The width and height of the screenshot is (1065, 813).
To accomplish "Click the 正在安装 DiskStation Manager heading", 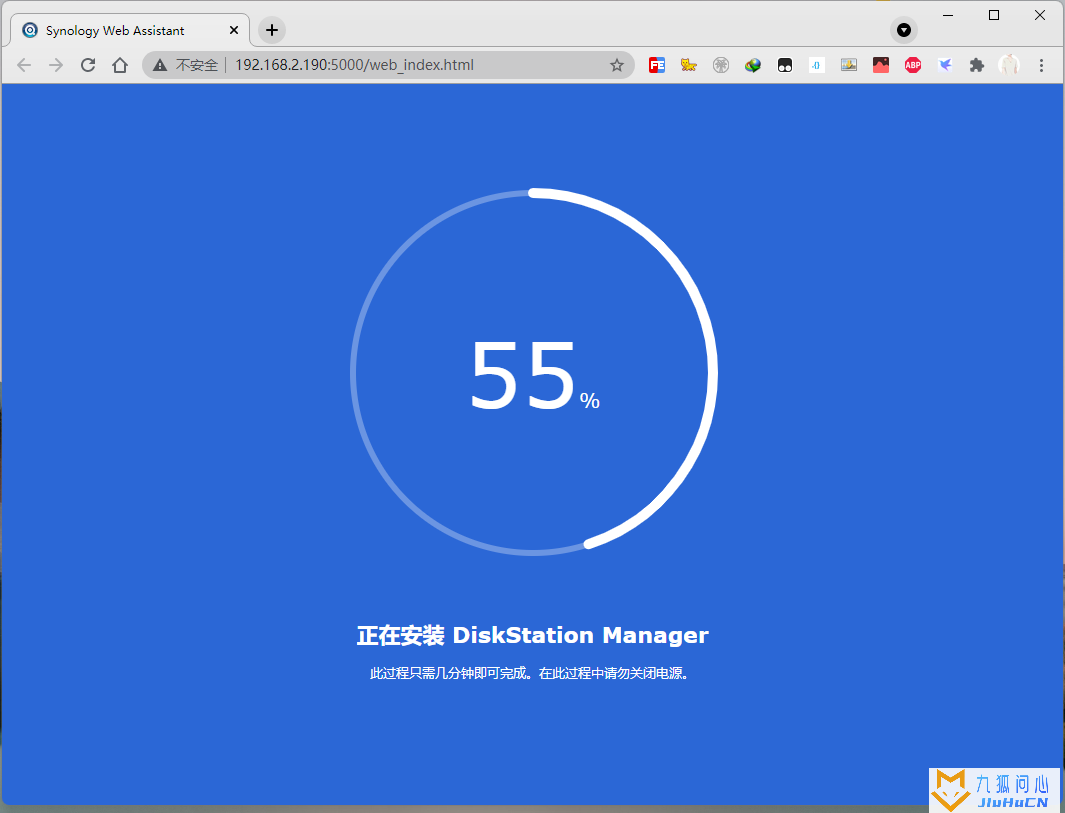I will pos(532,636).
